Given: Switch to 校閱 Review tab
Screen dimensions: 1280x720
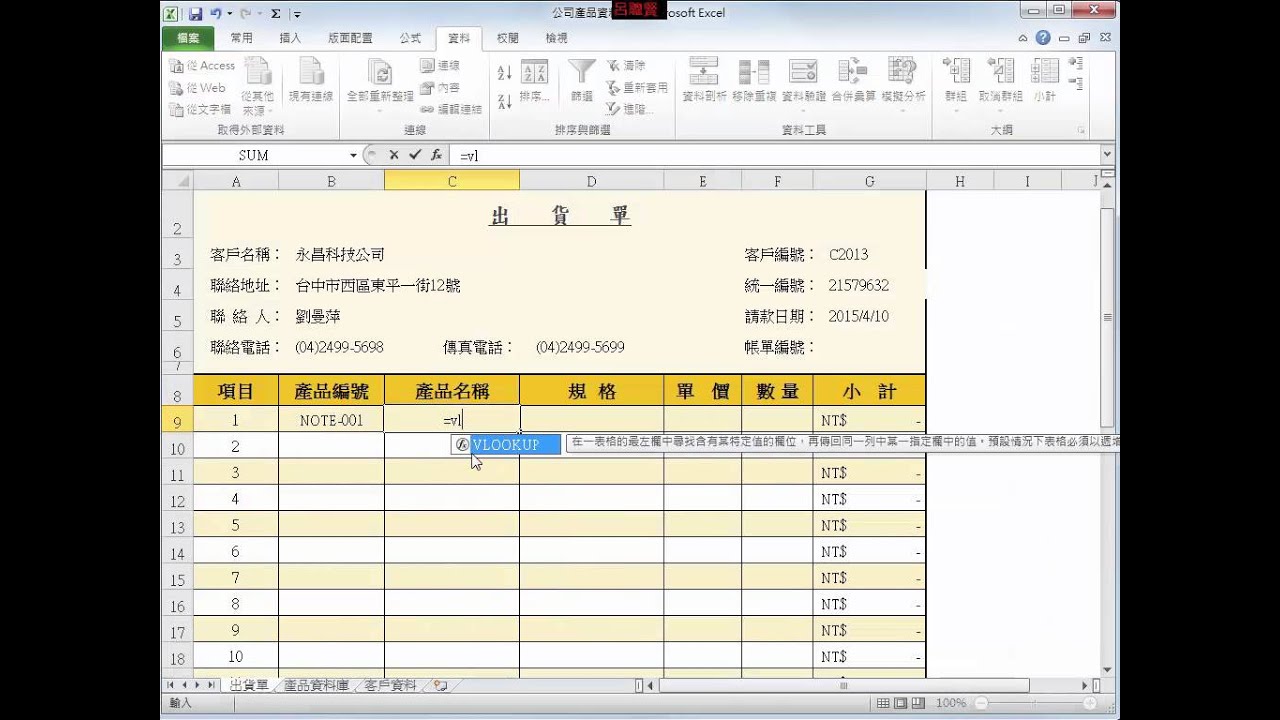Looking at the screenshot, I should point(507,38).
